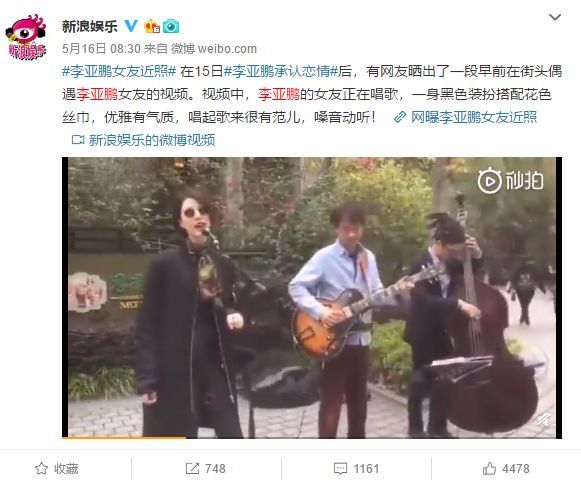Click the 秒拍 logo on the video

click(511, 181)
